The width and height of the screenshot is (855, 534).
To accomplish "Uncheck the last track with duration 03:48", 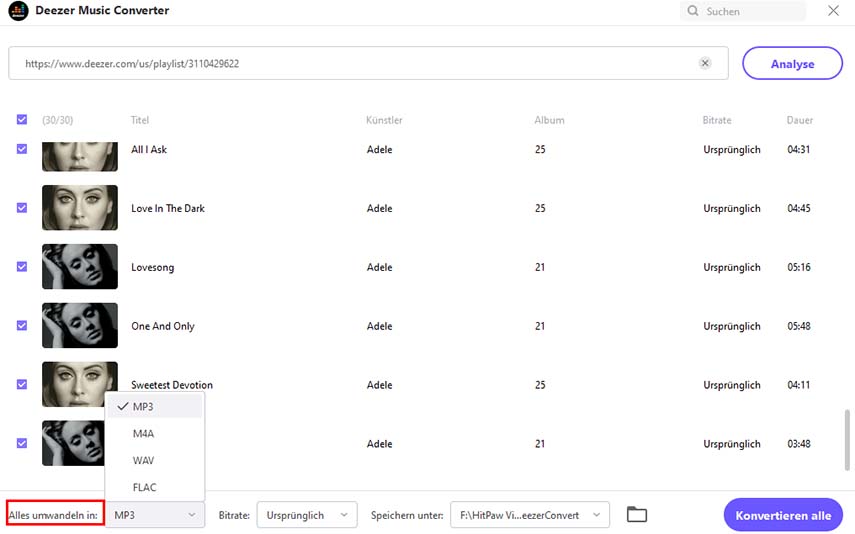I will [x=22, y=443].
